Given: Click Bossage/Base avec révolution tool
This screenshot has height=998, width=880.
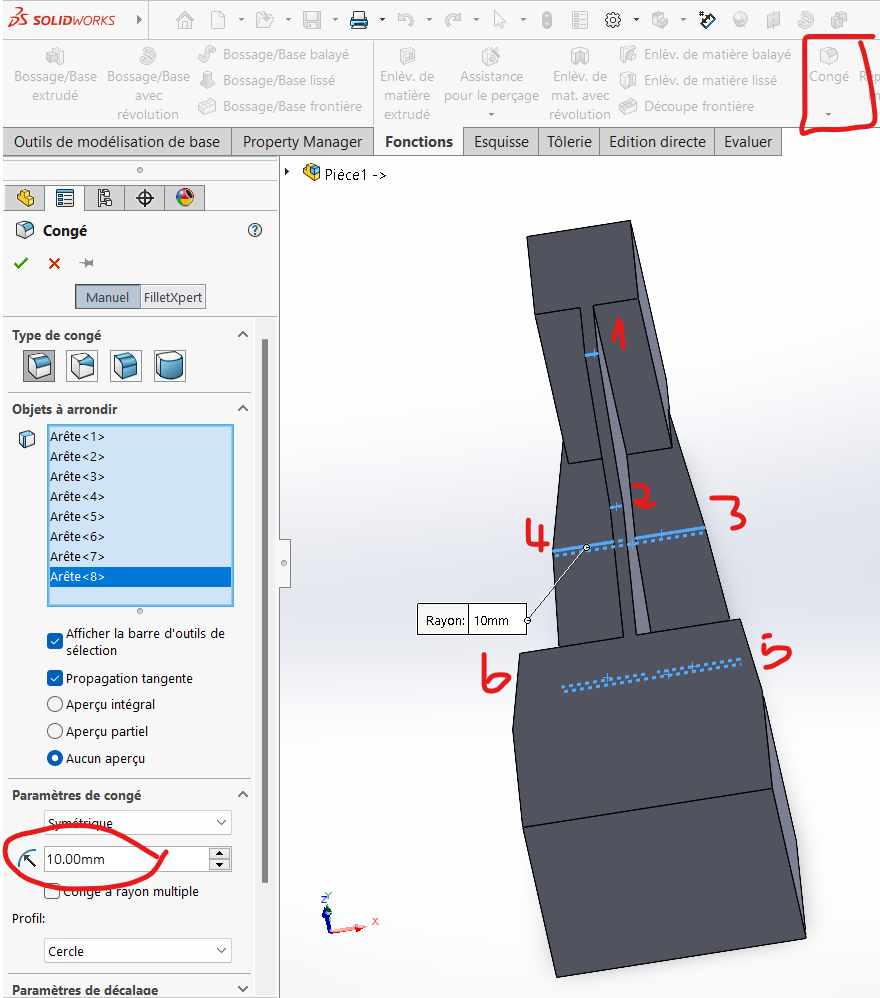Looking at the screenshot, I should pos(148,85).
